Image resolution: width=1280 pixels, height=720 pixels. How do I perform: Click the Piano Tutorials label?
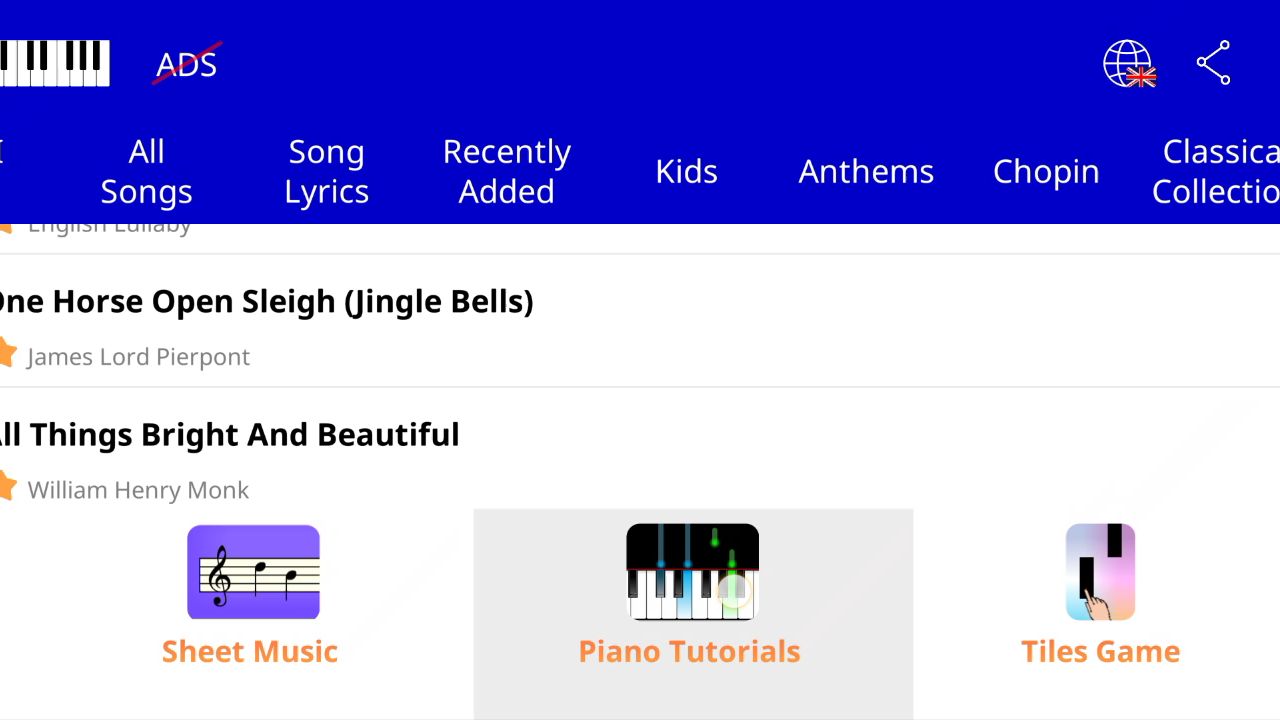[x=689, y=652]
